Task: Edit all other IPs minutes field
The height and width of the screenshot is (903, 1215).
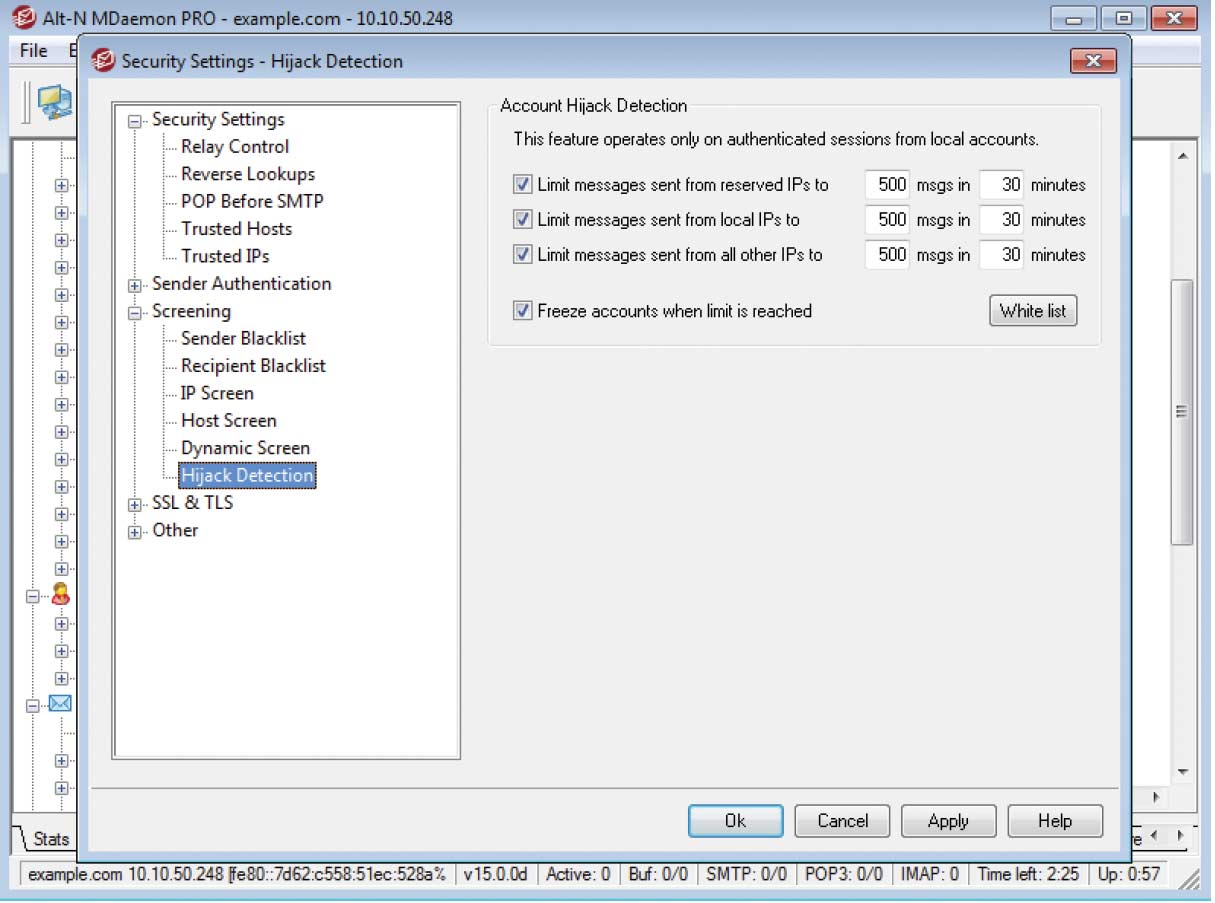Action: click(x=1002, y=255)
